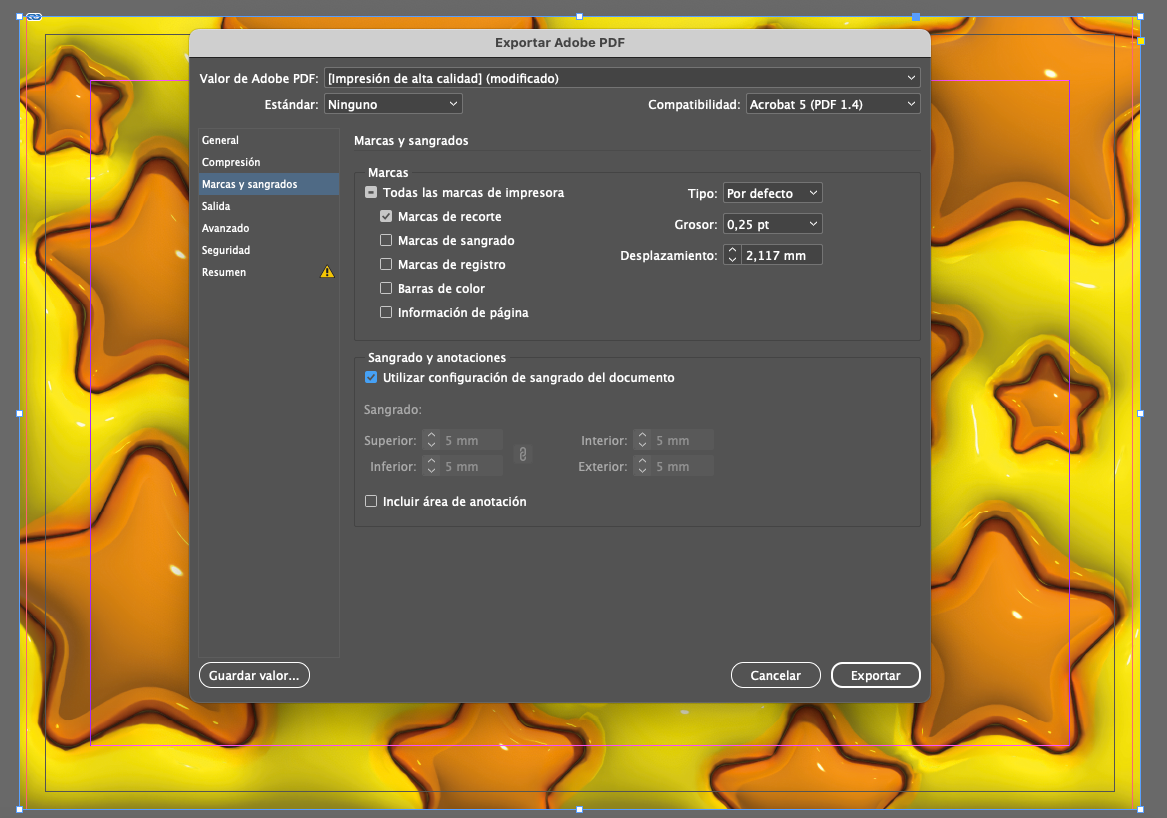The height and width of the screenshot is (818, 1167).
Task: Click the Exterior bleed stepper
Action: tap(642, 466)
